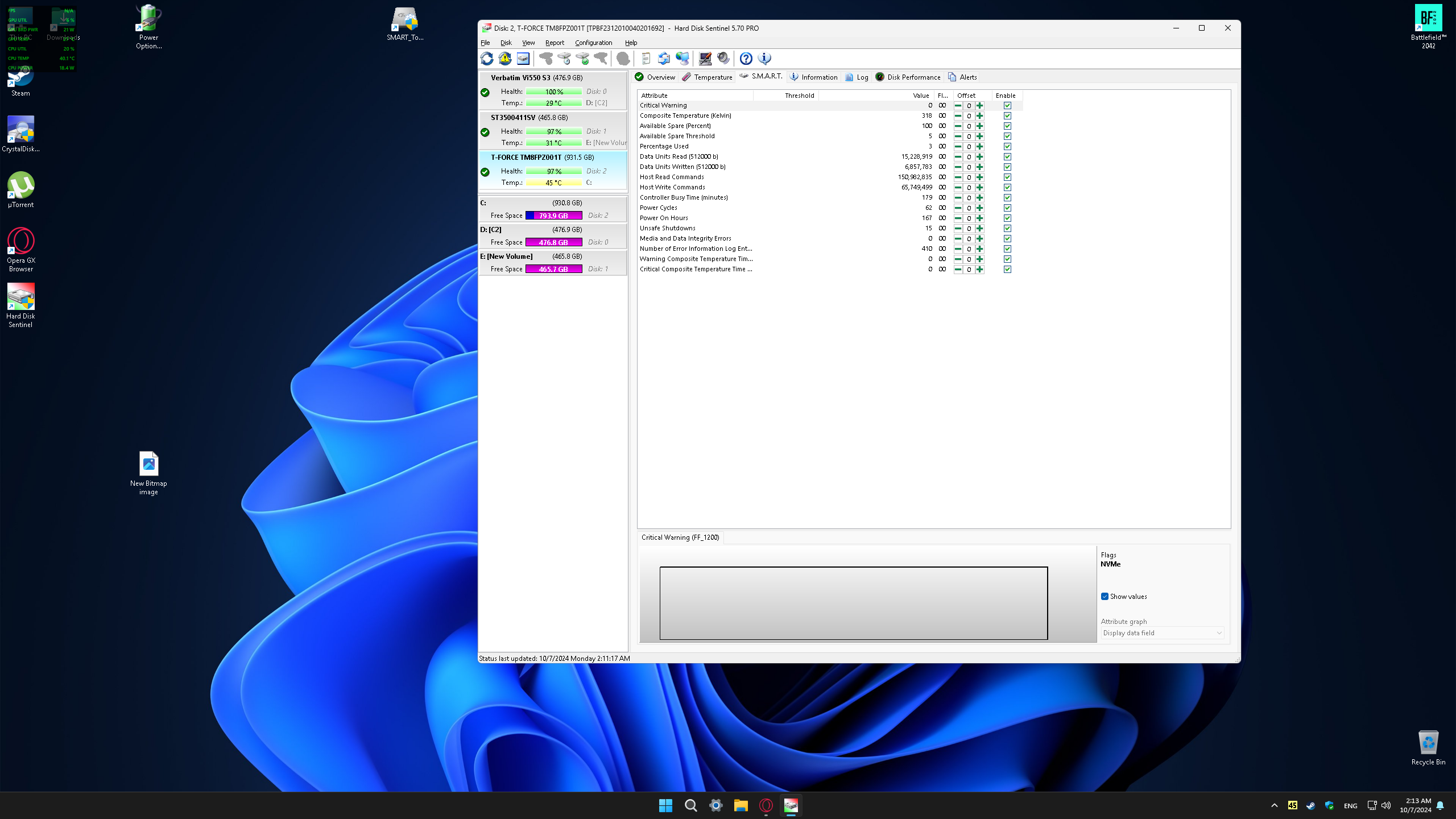Click the blue info bubble About icon
Screen dimensions: 1456x819
764,59
